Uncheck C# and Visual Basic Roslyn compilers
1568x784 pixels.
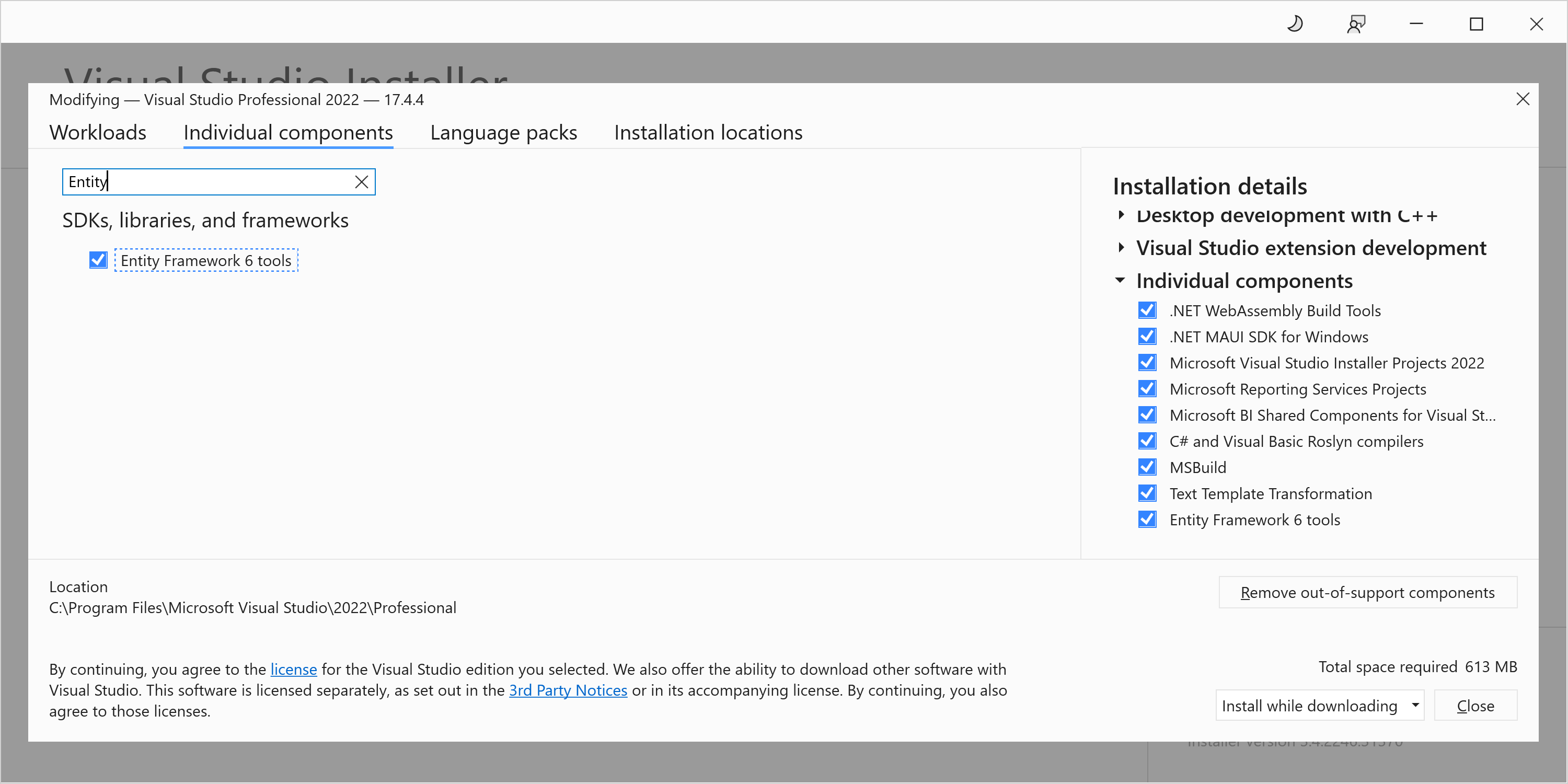[1147, 441]
